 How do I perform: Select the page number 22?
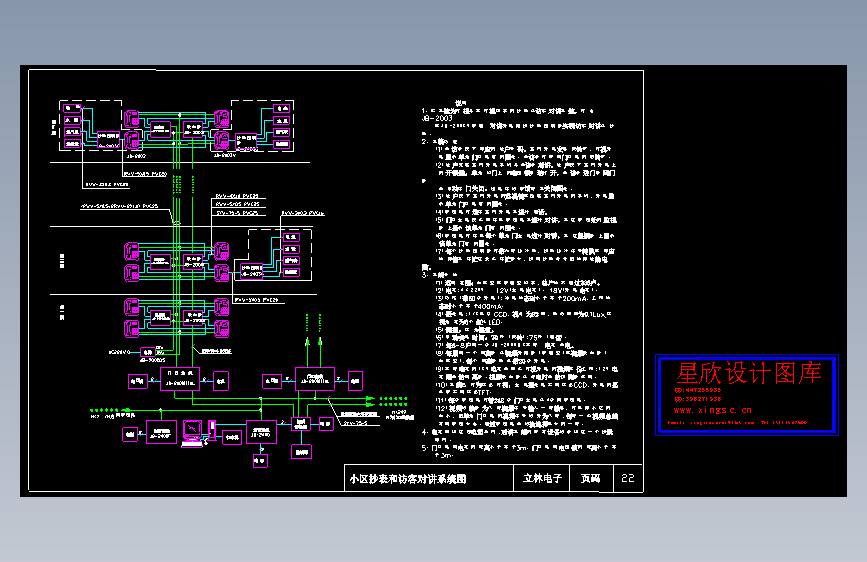coord(628,478)
